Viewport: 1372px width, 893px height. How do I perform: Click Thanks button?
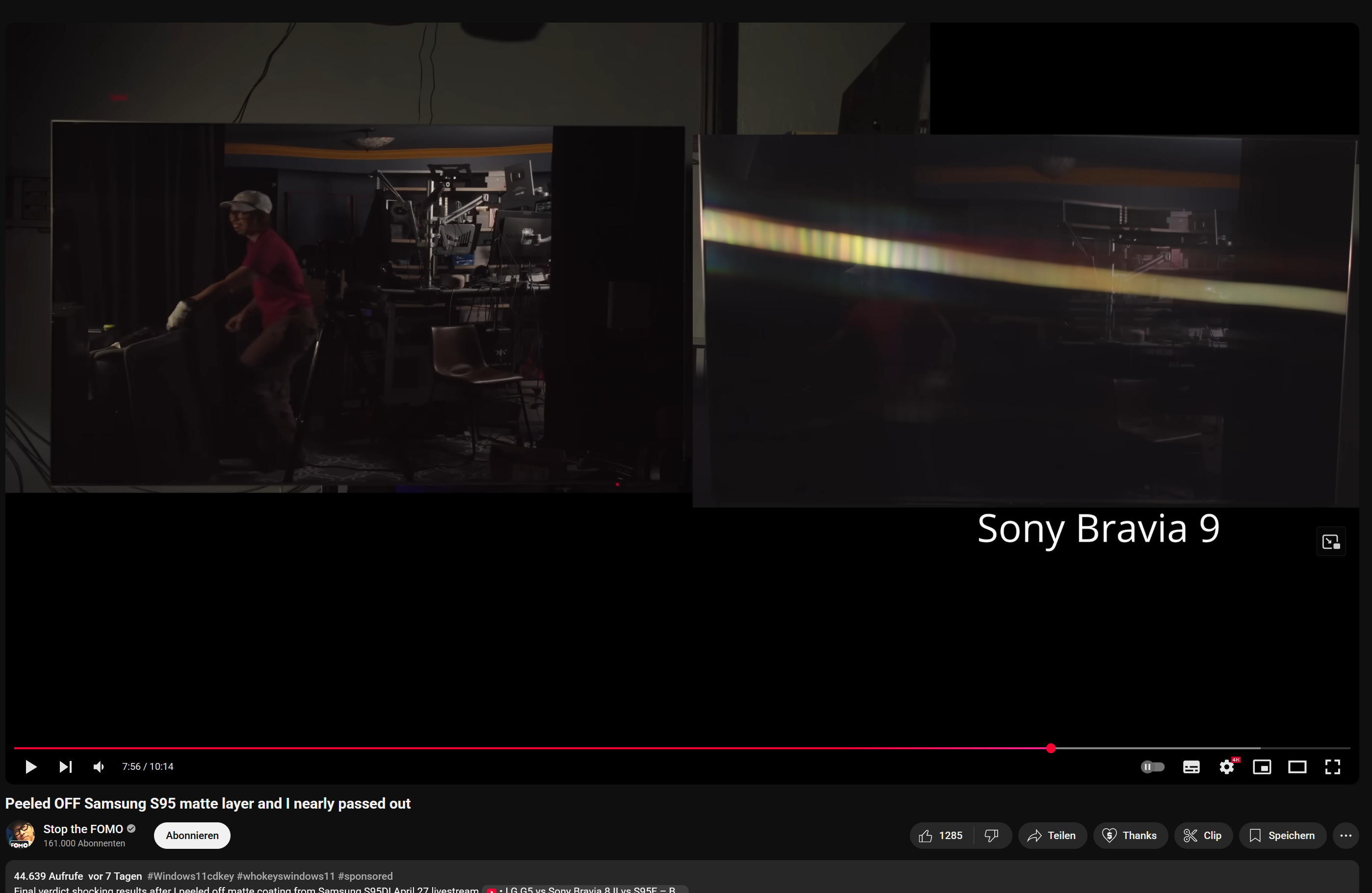(x=1130, y=836)
